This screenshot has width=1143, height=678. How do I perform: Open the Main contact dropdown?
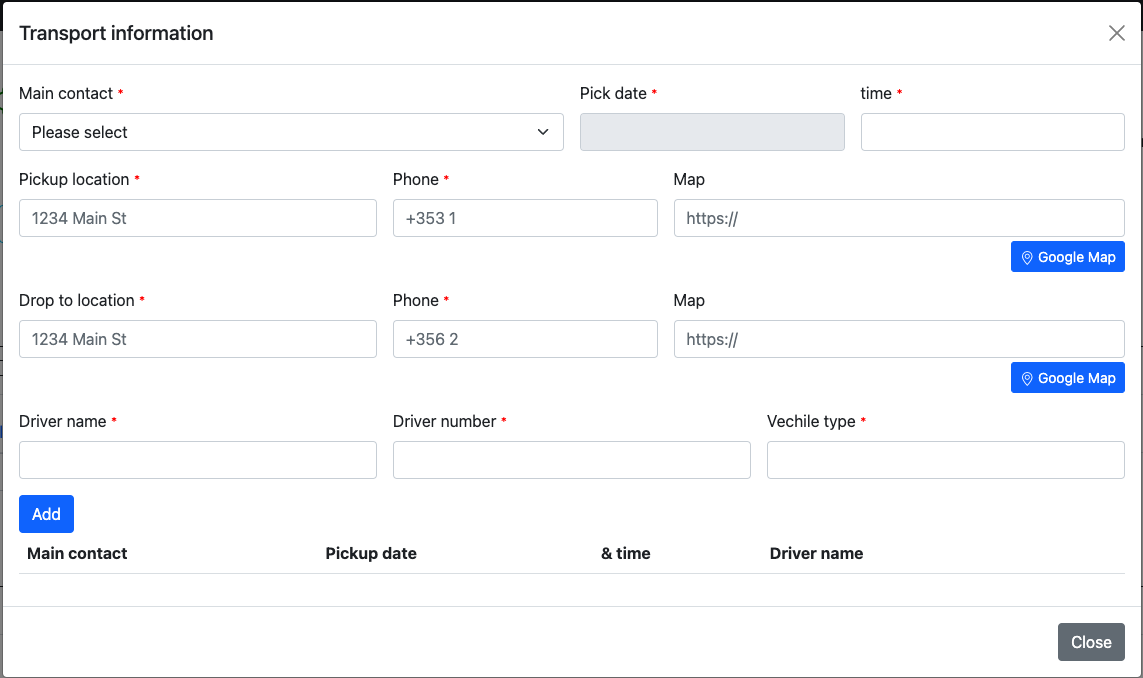(x=291, y=132)
